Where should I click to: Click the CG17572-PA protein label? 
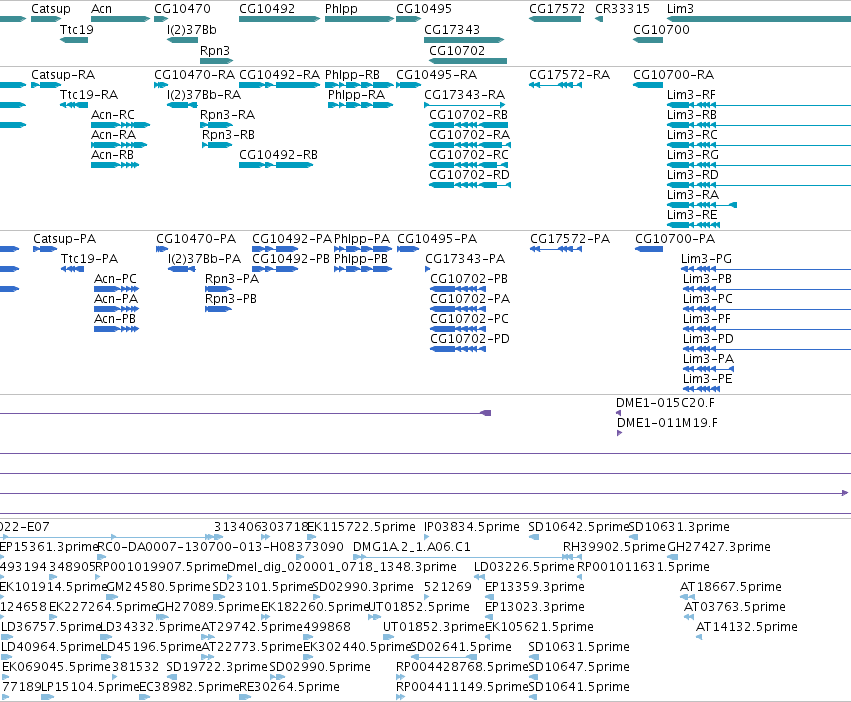pos(570,239)
